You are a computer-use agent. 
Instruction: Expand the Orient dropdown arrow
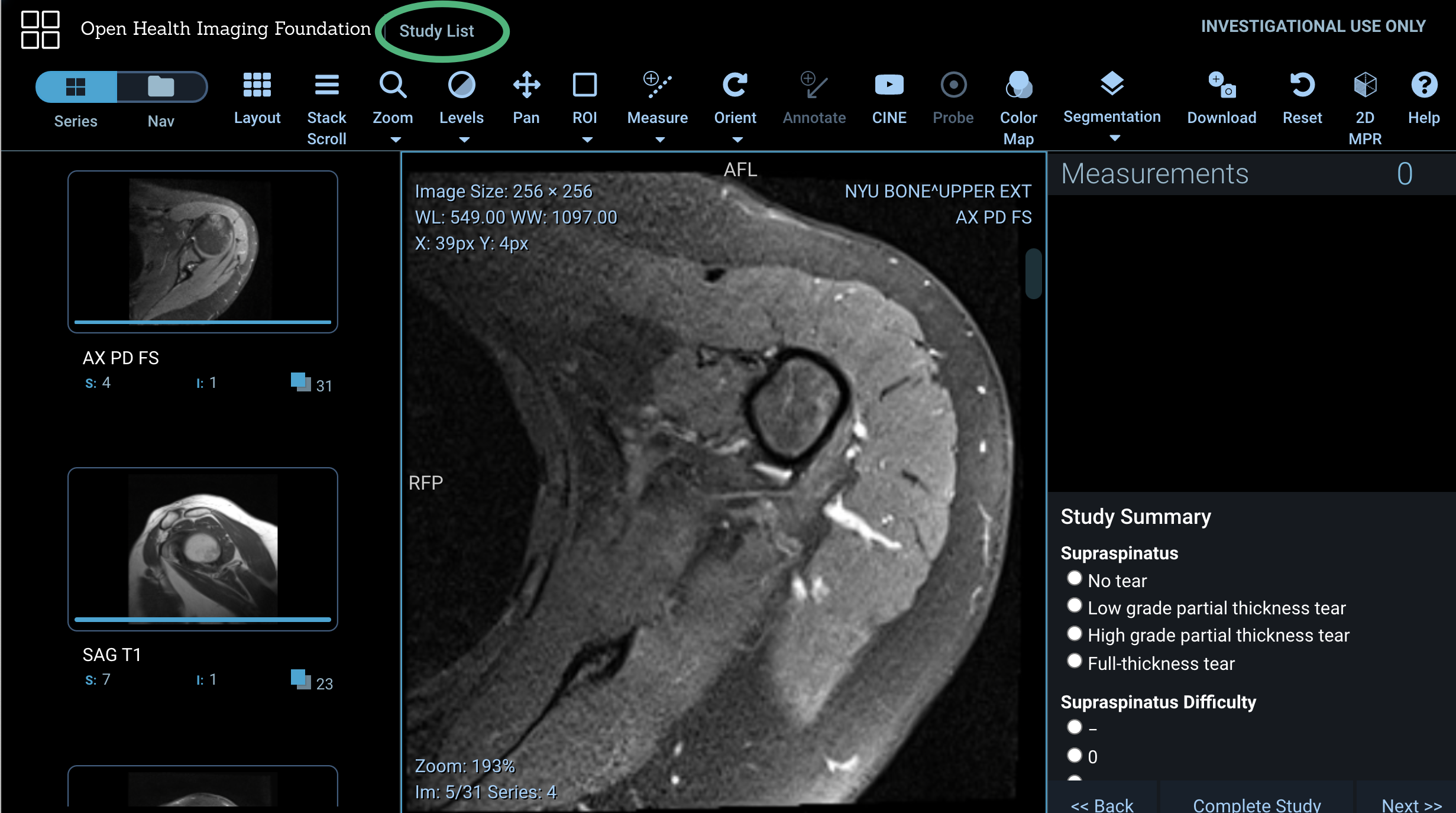(737, 140)
